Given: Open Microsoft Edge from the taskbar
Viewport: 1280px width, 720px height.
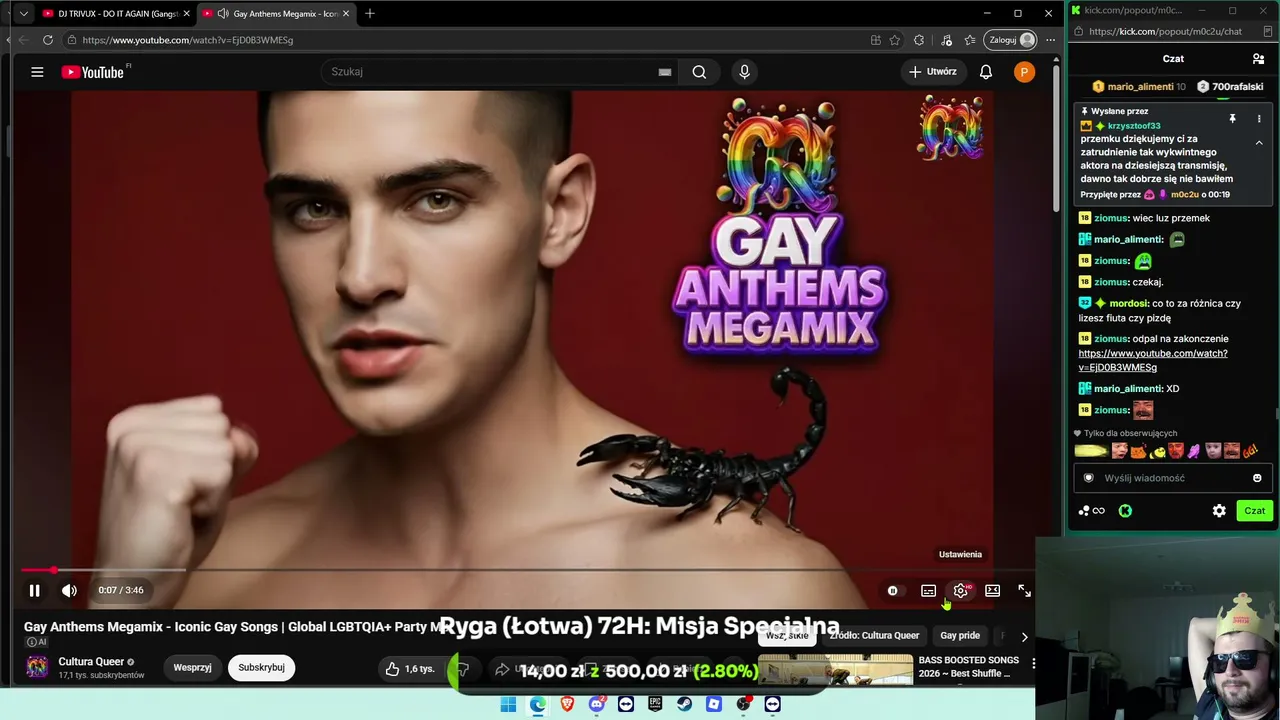Looking at the screenshot, I should tap(538, 704).
